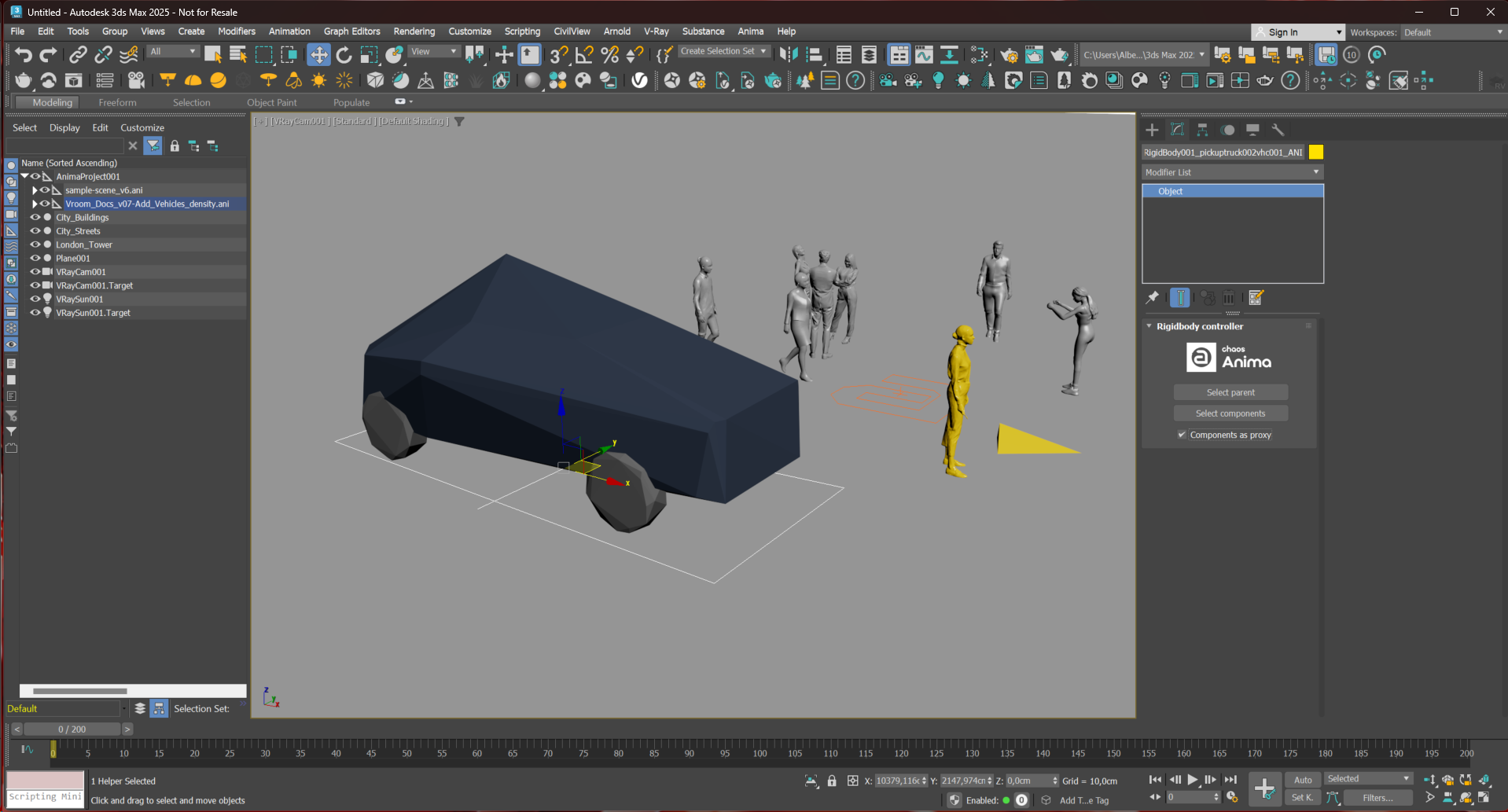Open the Anima menu

pyautogui.click(x=750, y=31)
